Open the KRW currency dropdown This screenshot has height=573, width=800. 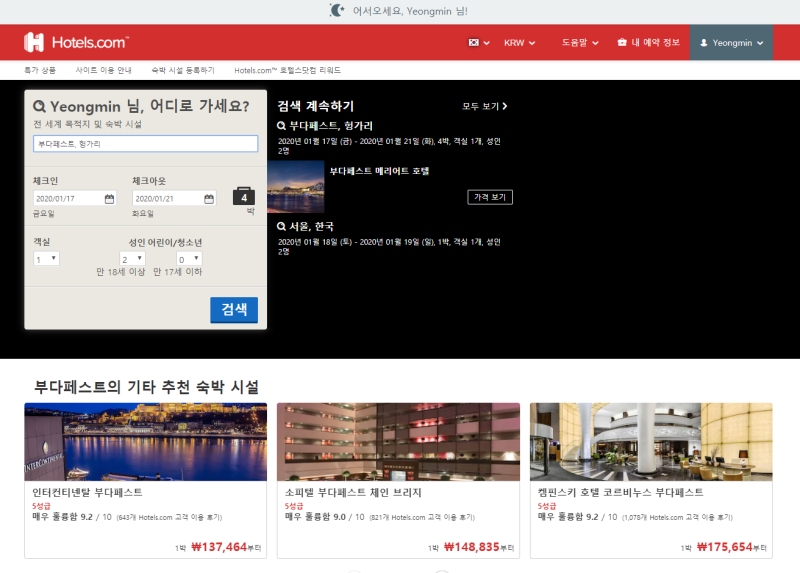[519, 43]
